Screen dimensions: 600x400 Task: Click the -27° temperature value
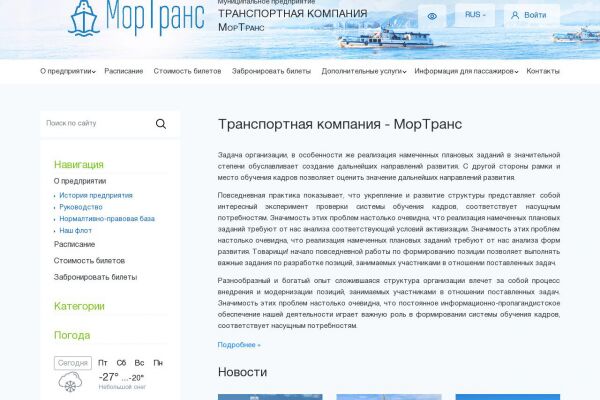click(x=109, y=377)
